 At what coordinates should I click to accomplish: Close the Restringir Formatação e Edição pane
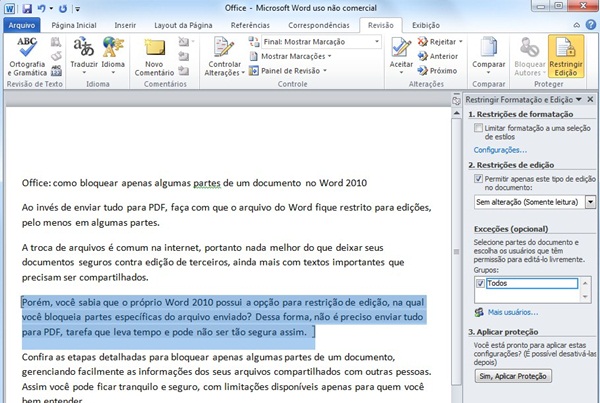point(590,100)
